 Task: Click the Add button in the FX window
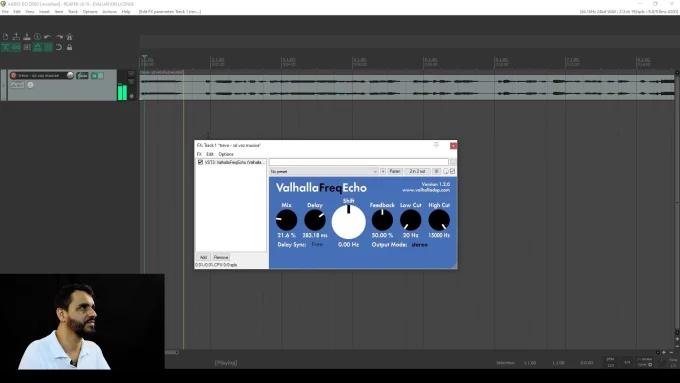click(x=203, y=257)
